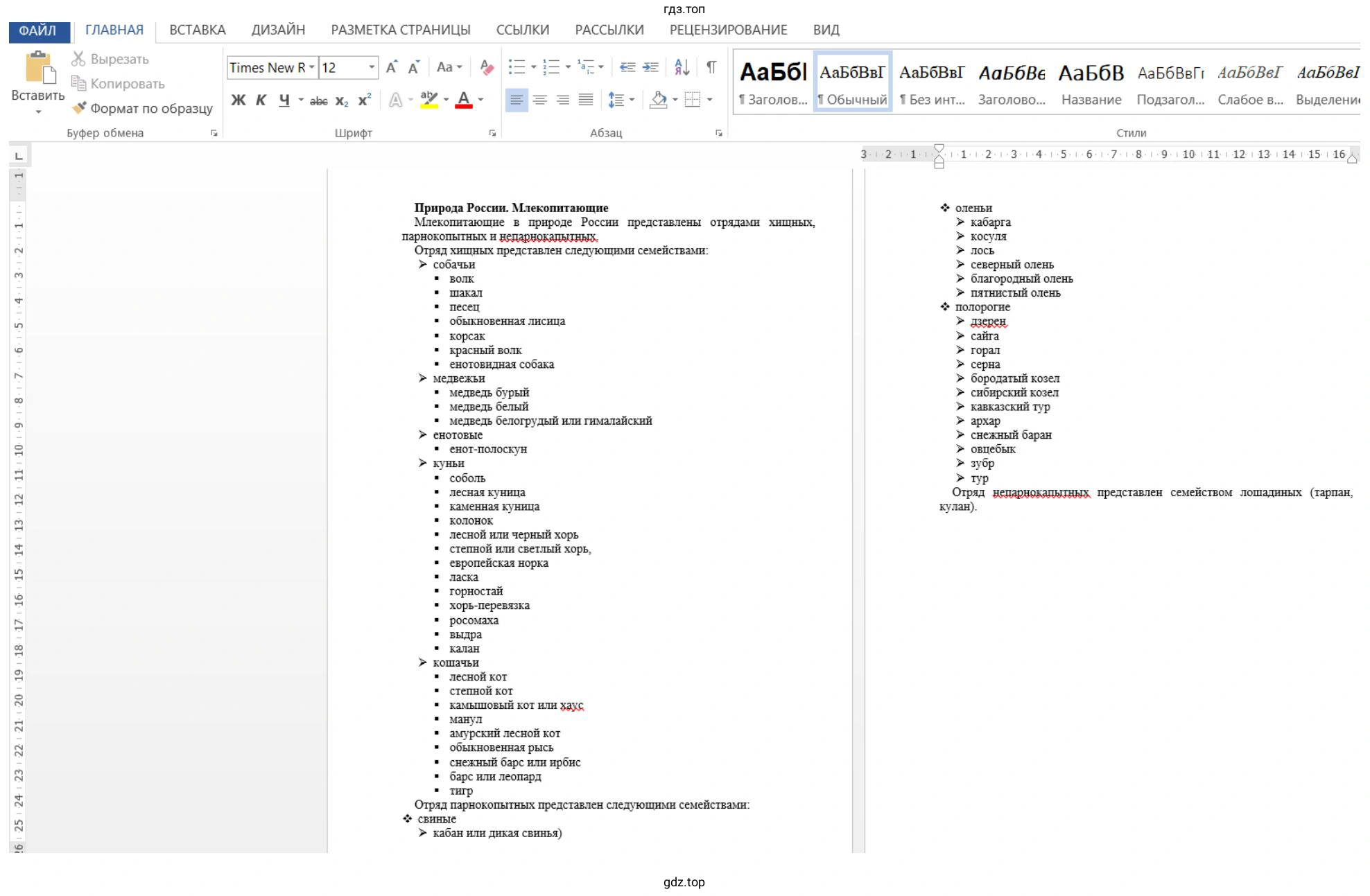Align text to the right
1370x896 pixels.
tap(562, 100)
